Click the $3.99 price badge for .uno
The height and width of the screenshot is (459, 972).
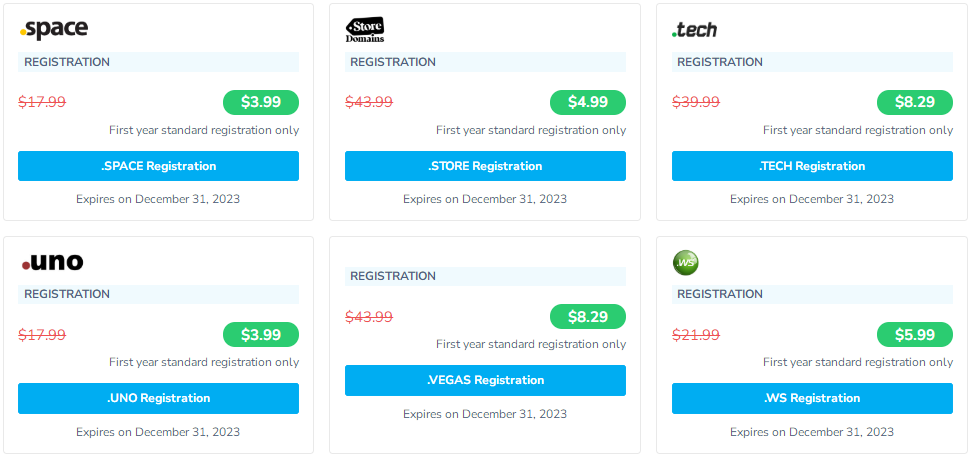tap(261, 334)
